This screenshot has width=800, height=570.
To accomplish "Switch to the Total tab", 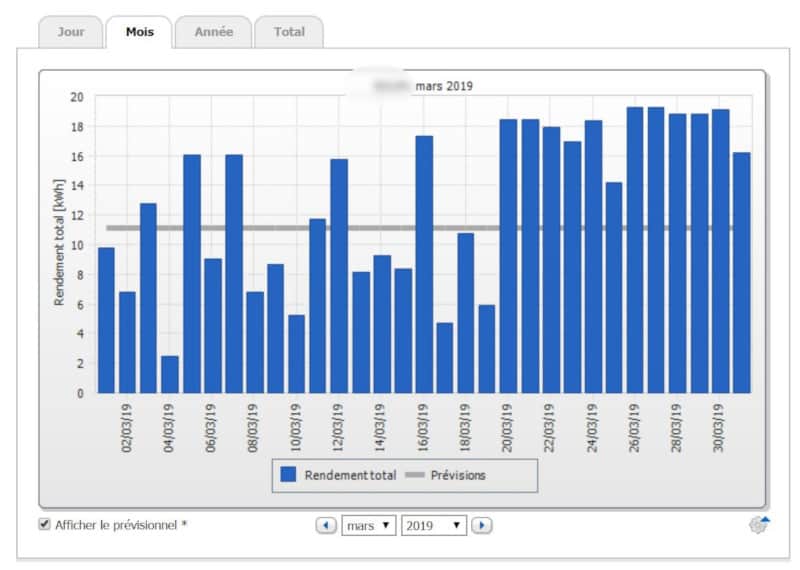I will point(289,32).
